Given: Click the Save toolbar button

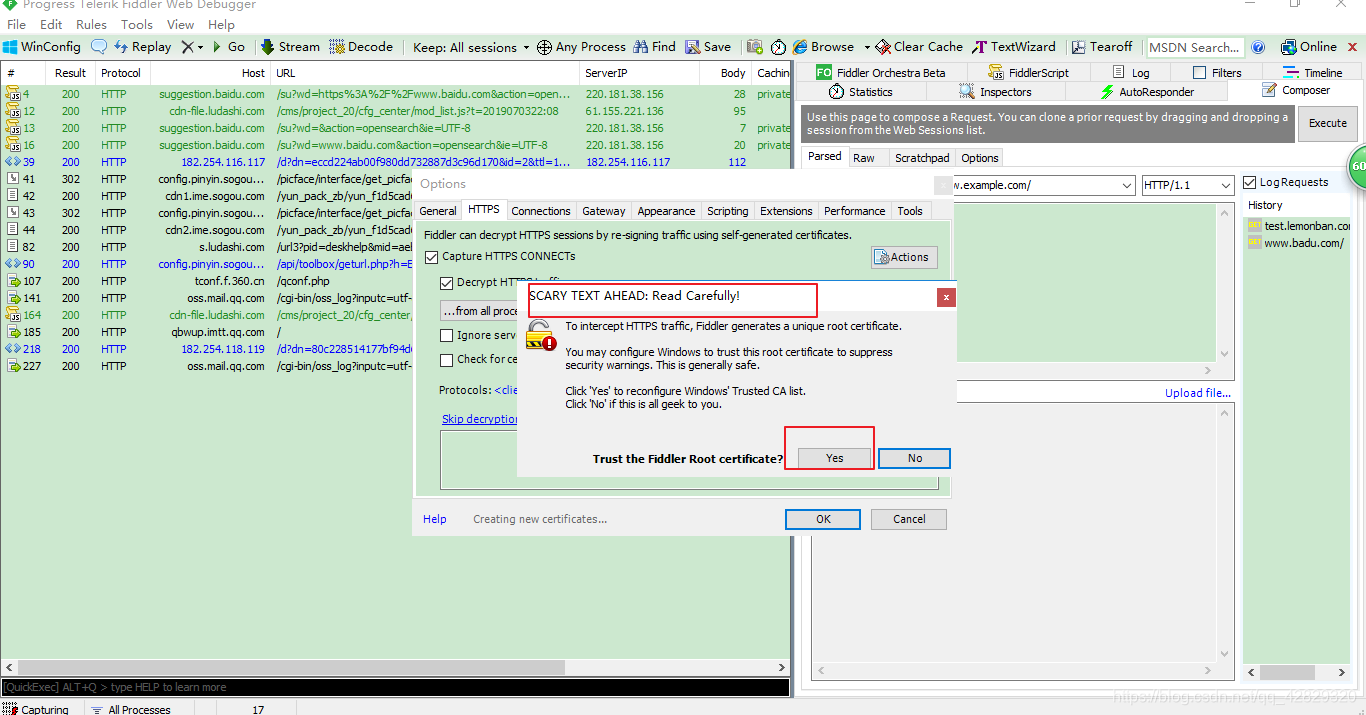Looking at the screenshot, I should point(708,47).
